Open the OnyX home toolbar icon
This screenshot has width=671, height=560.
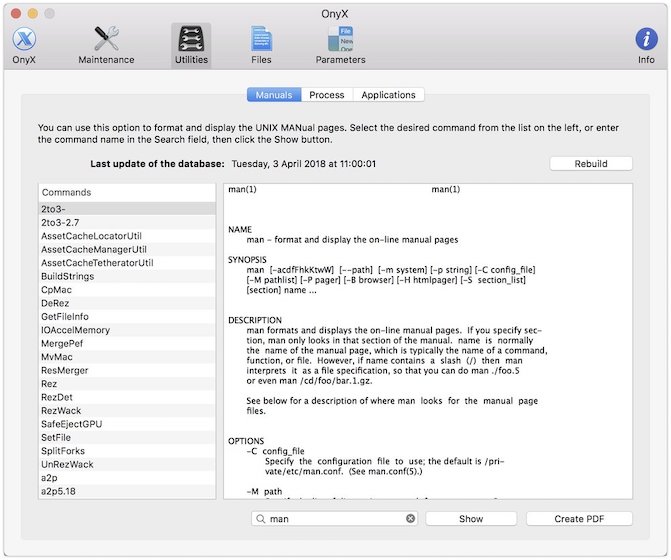[24, 45]
